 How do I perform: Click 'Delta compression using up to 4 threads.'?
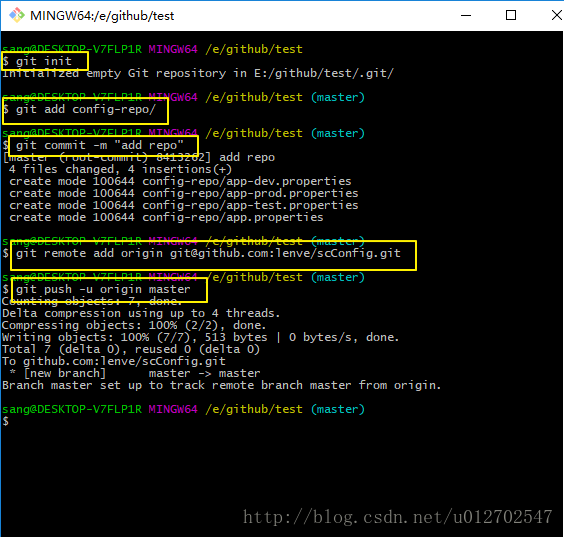click(x=141, y=313)
